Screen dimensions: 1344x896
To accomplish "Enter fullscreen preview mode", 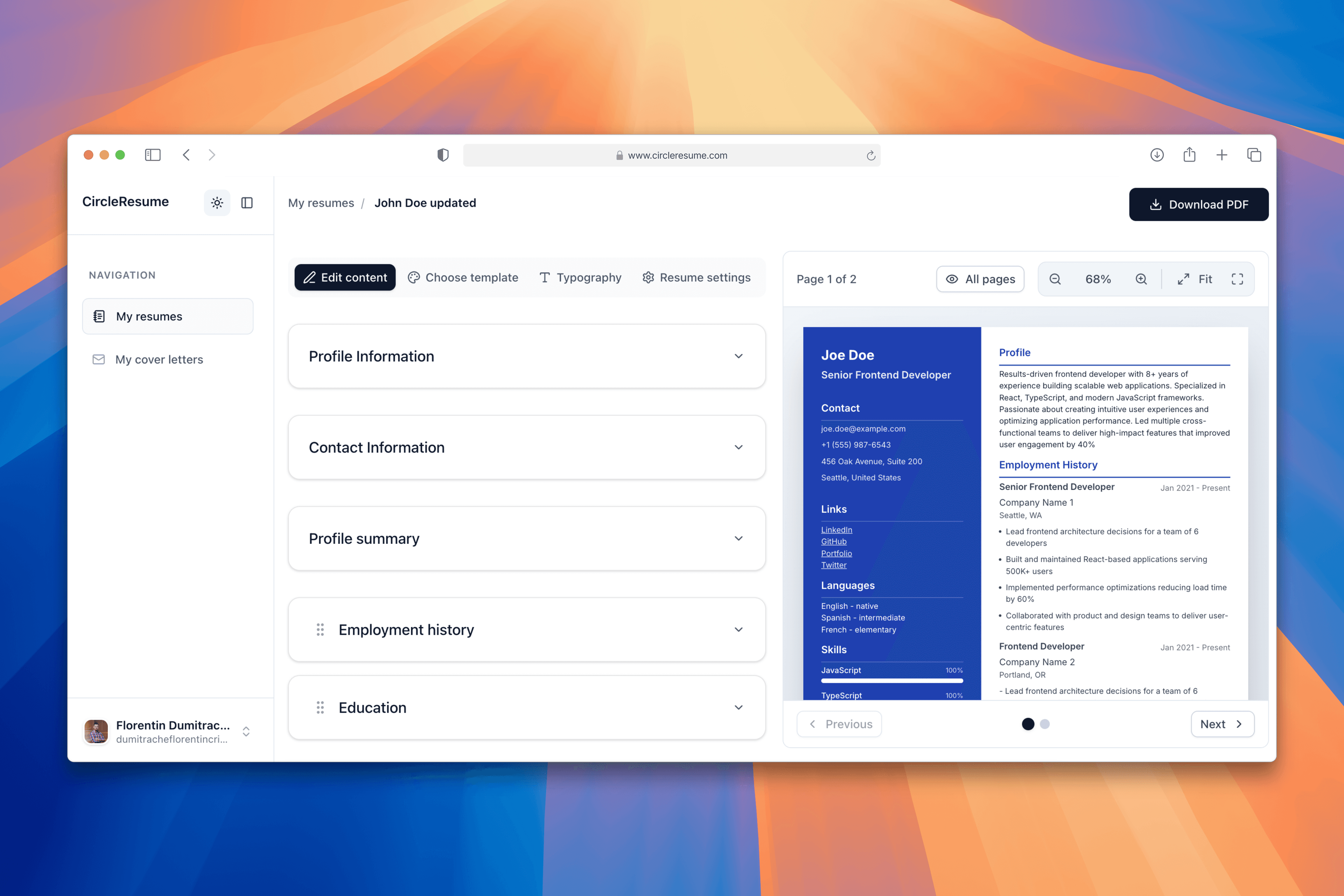I will coord(1237,279).
